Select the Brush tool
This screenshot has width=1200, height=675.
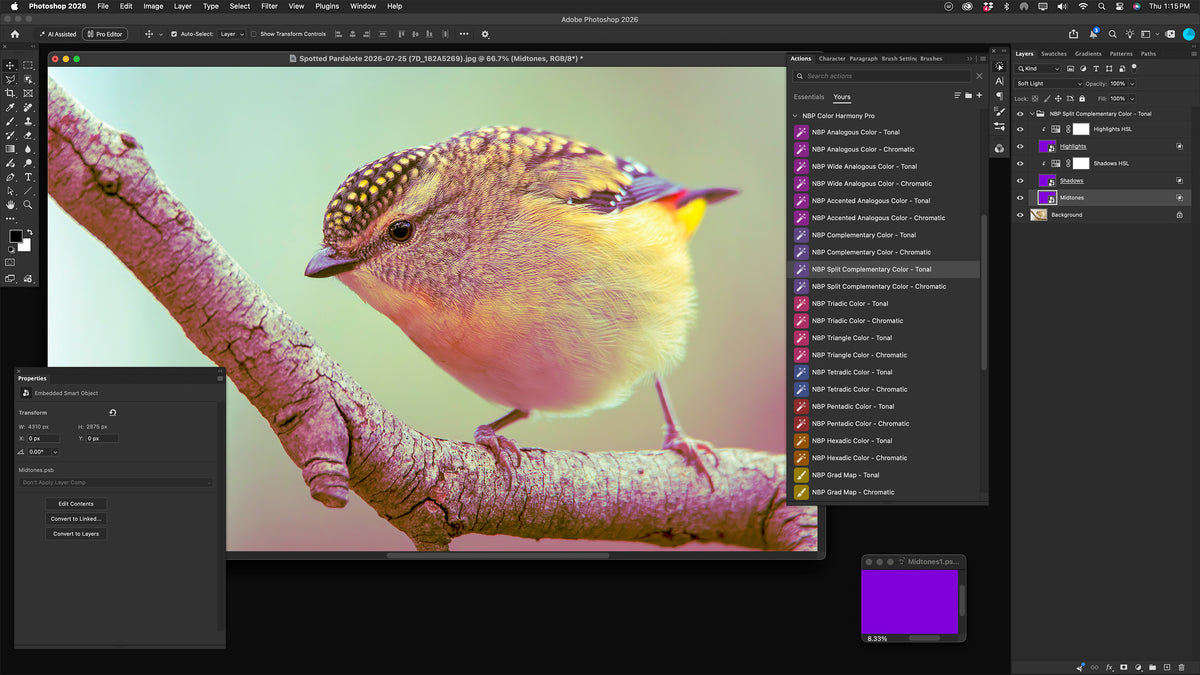tap(11, 121)
